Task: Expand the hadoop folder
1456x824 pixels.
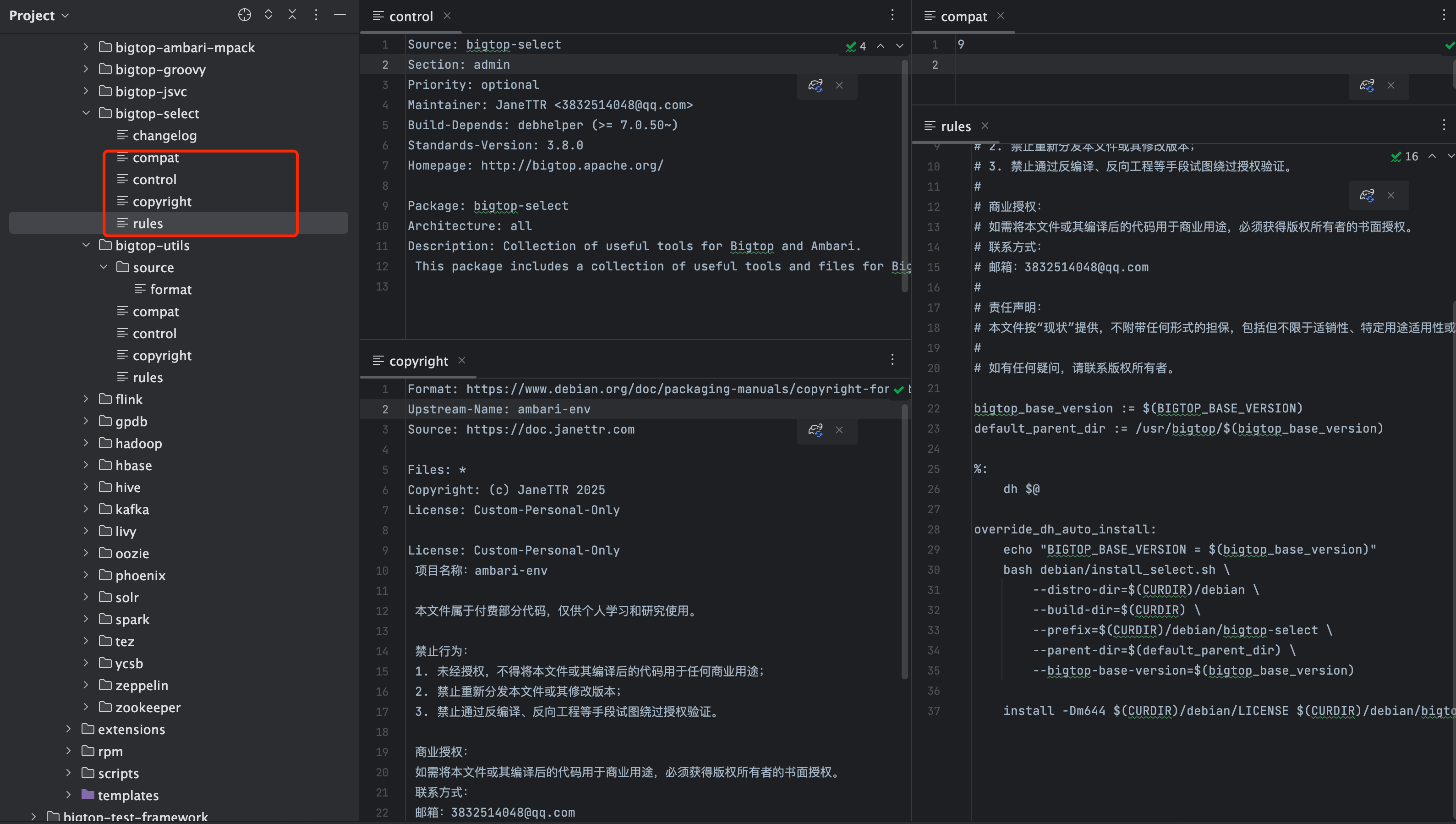Action: pyautogui.click(x=86, y=443)
